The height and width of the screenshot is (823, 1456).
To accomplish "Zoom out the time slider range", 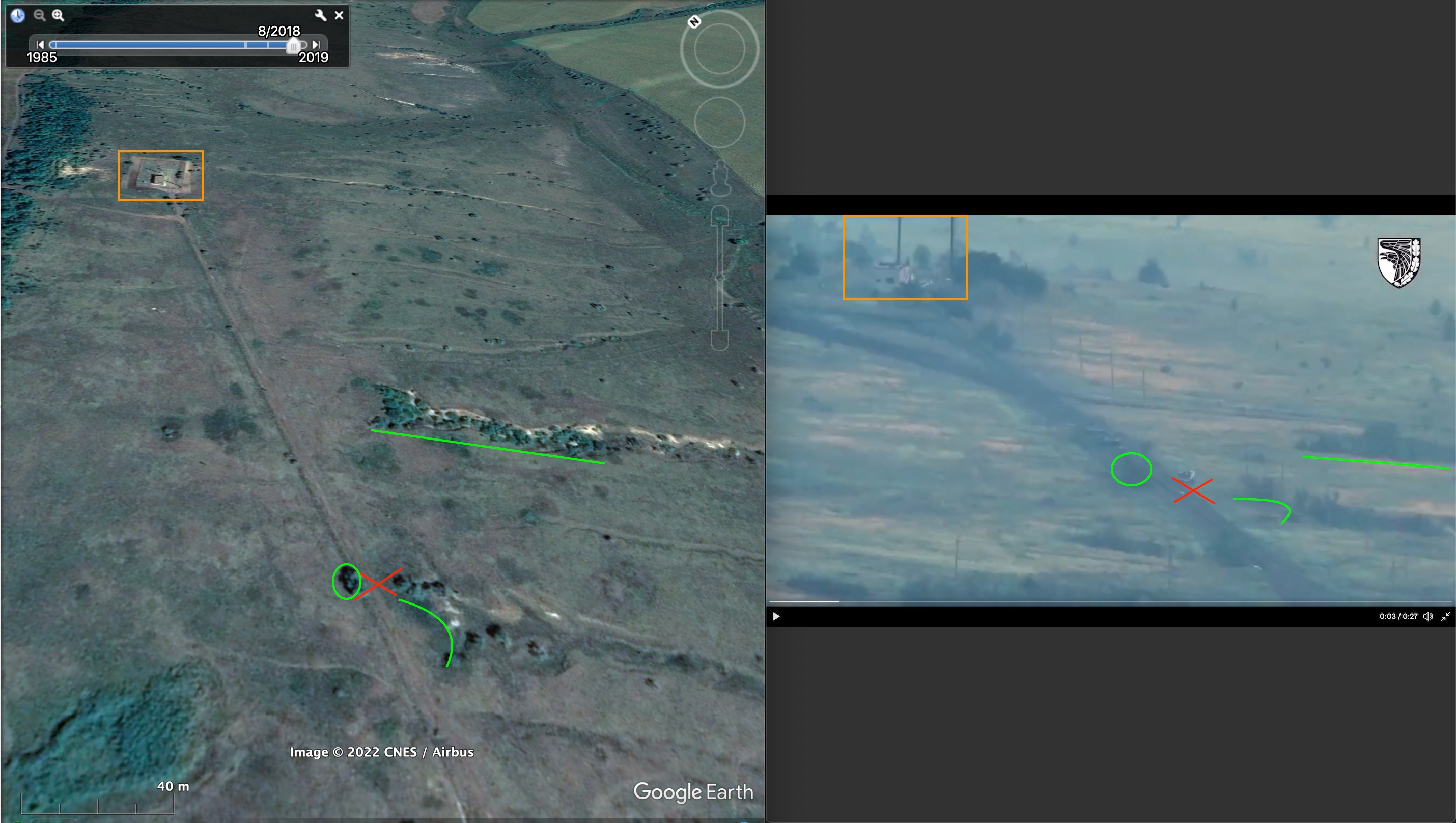I will coord(39,15).
